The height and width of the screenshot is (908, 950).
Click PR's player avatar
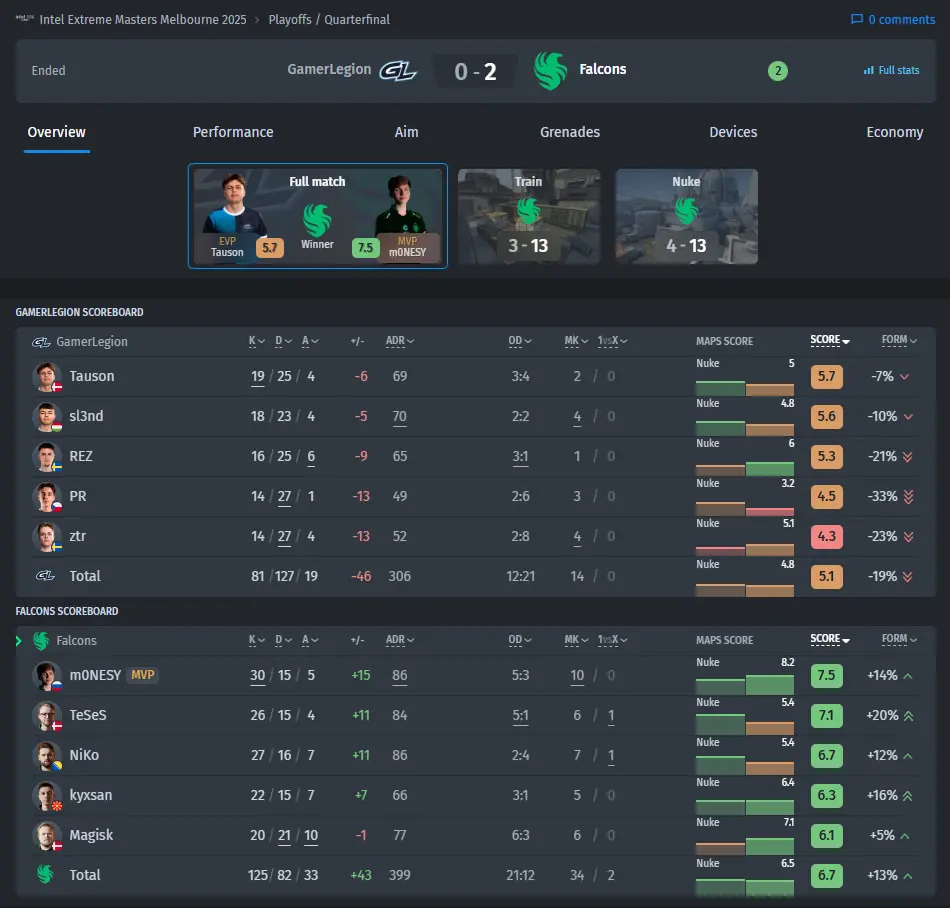click(x=47, y=497)
